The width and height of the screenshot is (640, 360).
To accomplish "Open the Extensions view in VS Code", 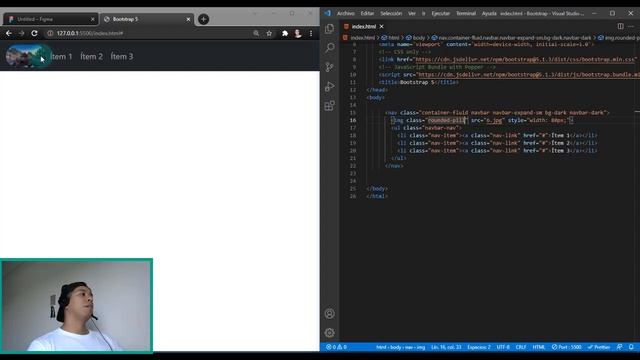I will coord(329,106).
